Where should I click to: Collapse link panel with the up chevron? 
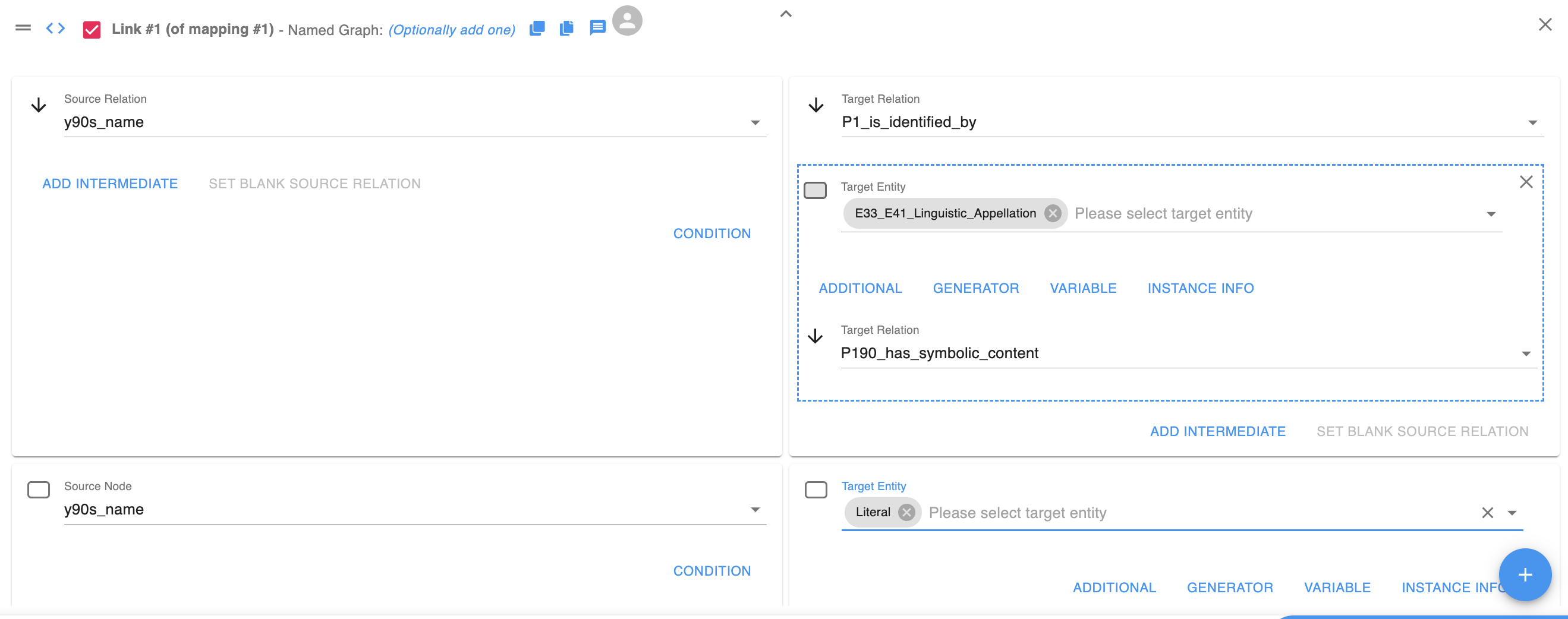[x=786, y=14]
